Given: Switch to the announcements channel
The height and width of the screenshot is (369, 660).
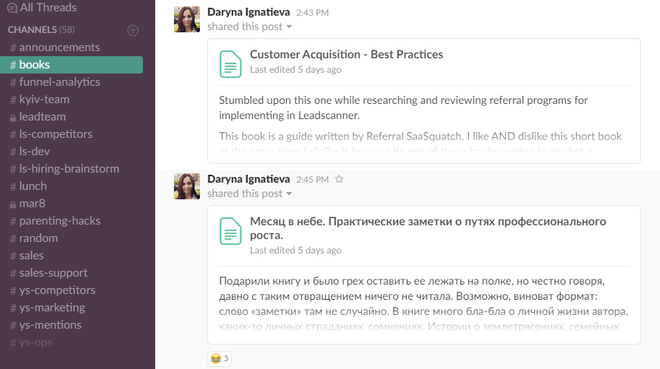Looking at the screenshot, I should [55, 47].
